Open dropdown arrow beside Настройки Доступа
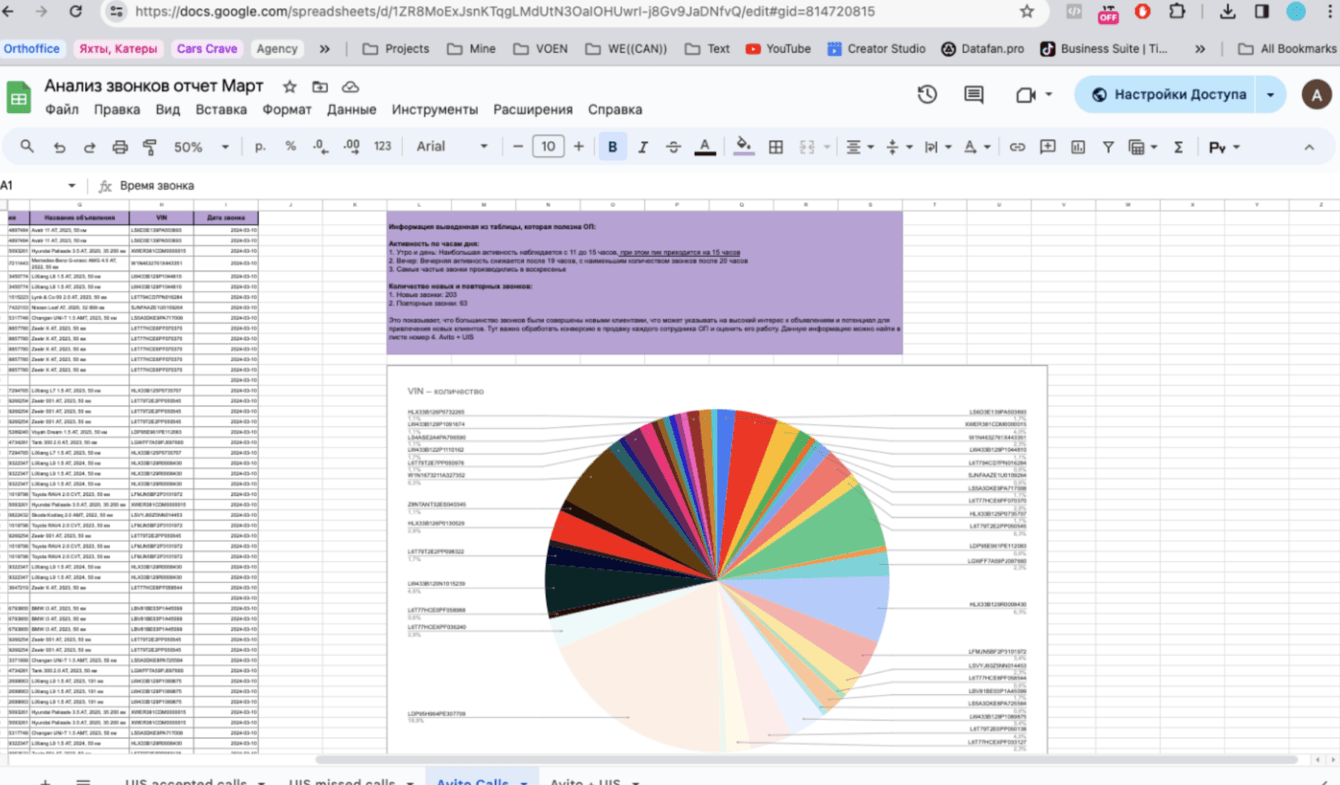1340x785 pixels. point(1271,94)
